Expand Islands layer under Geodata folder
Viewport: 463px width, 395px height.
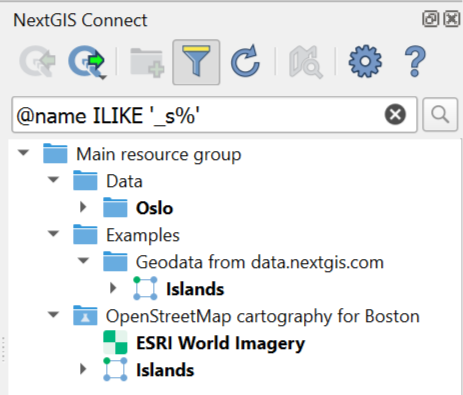tap(113, 288)
